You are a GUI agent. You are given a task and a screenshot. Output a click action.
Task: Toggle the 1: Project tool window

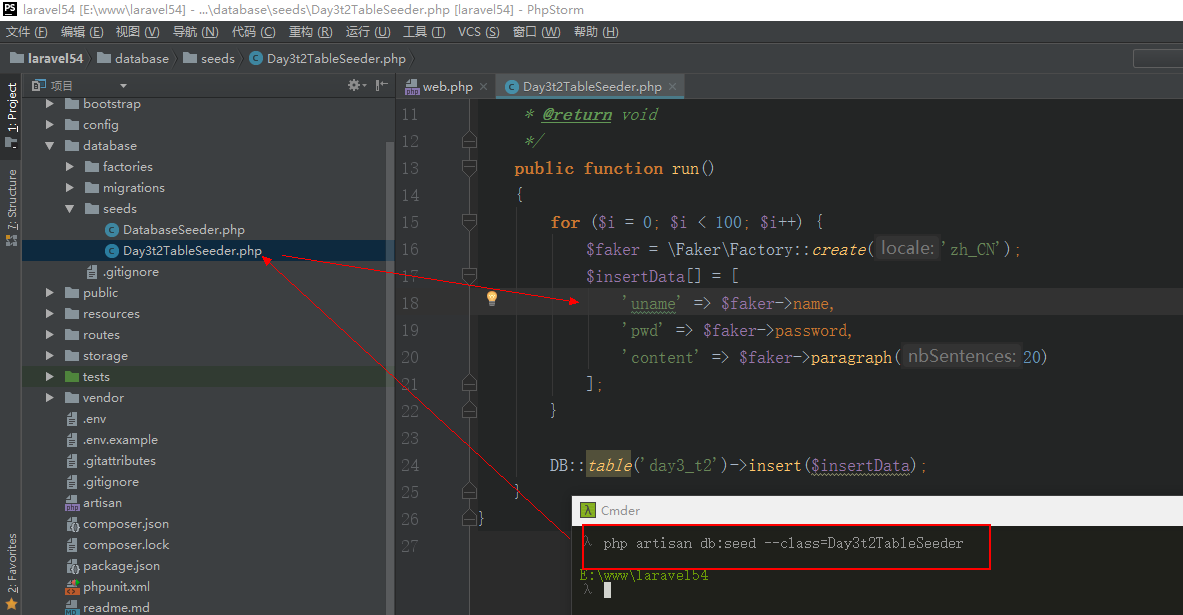11,108
